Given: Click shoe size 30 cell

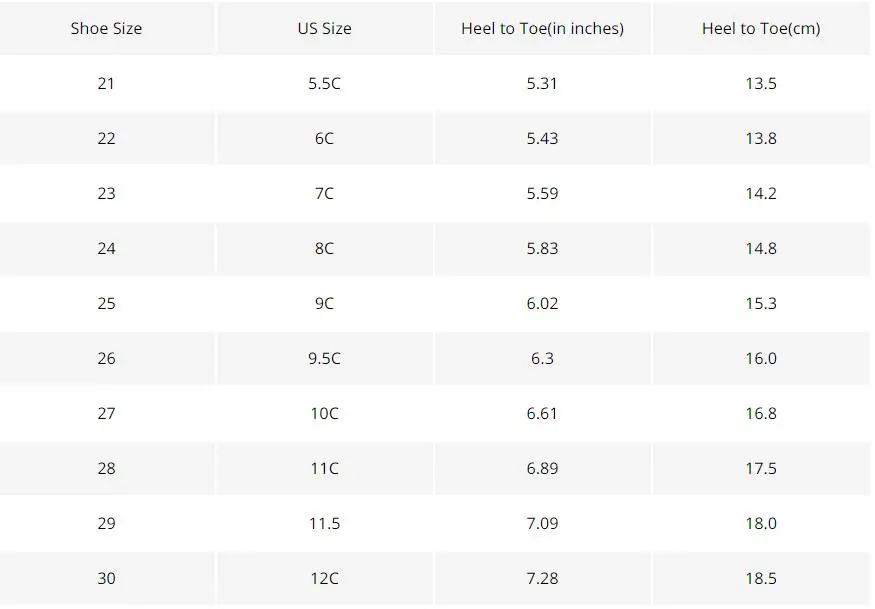Looking at the screenshot, I should click(107, 578).
